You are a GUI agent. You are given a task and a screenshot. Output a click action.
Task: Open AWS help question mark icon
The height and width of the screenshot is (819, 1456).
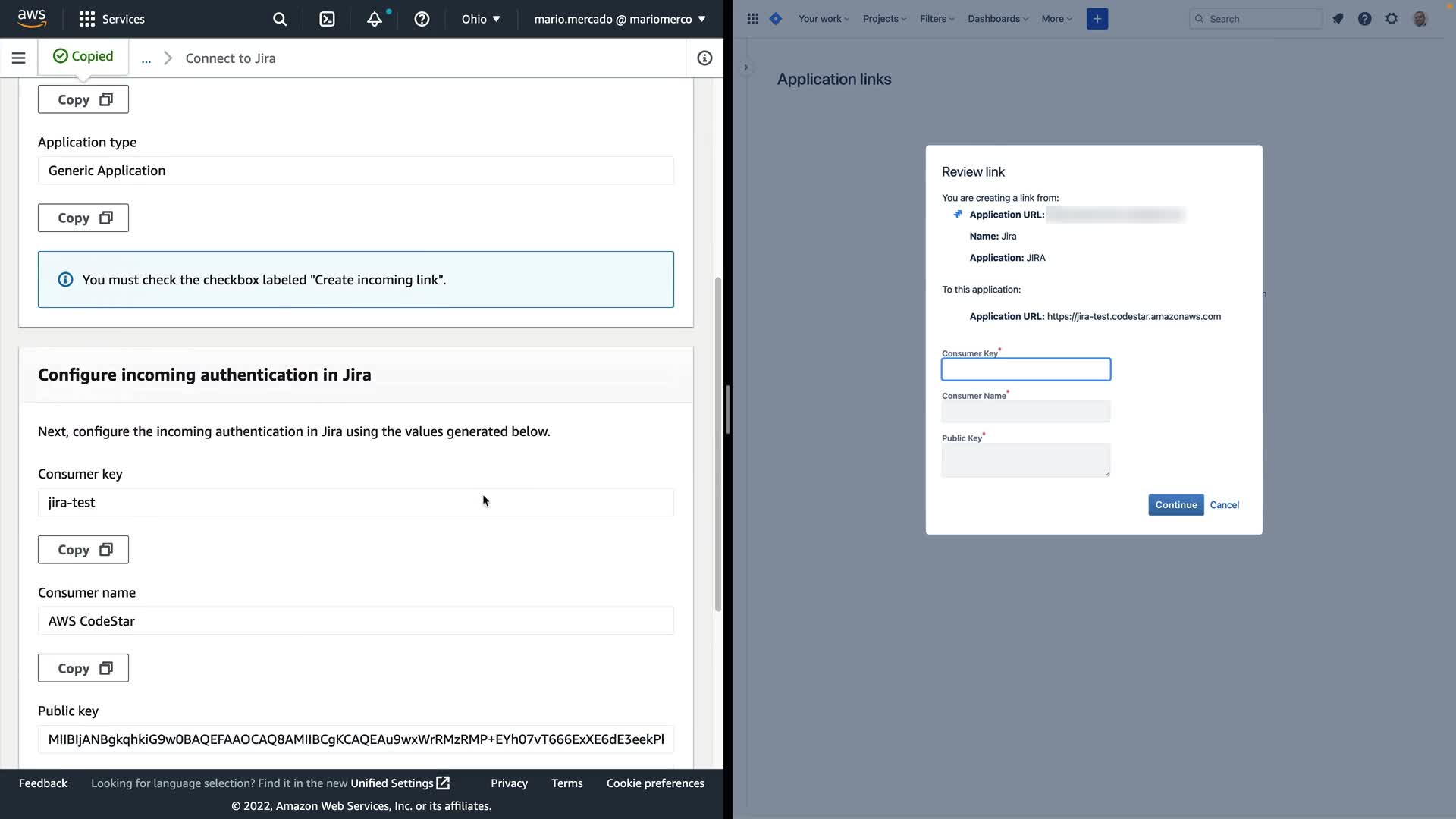pyautogui.click(x=422, y=19)
